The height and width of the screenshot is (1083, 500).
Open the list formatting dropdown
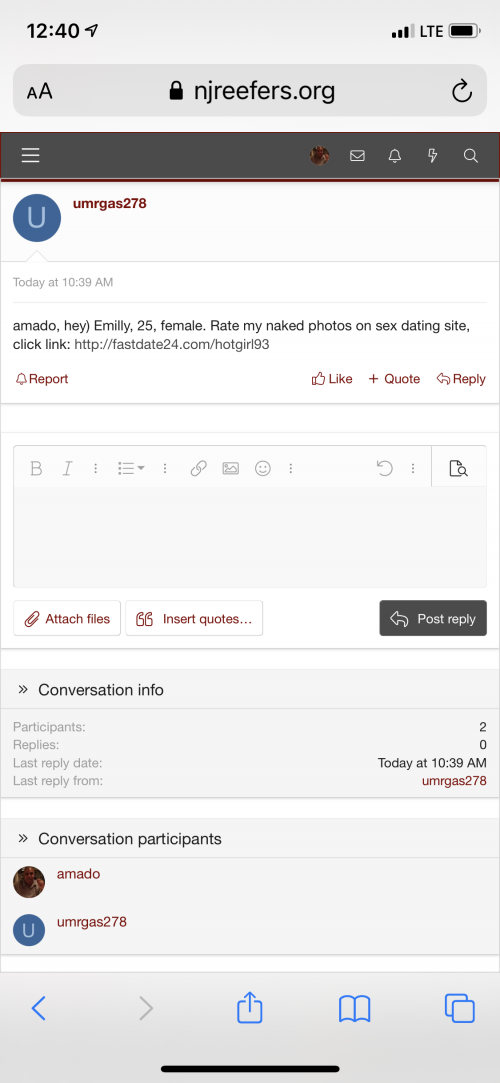(131, 469)
